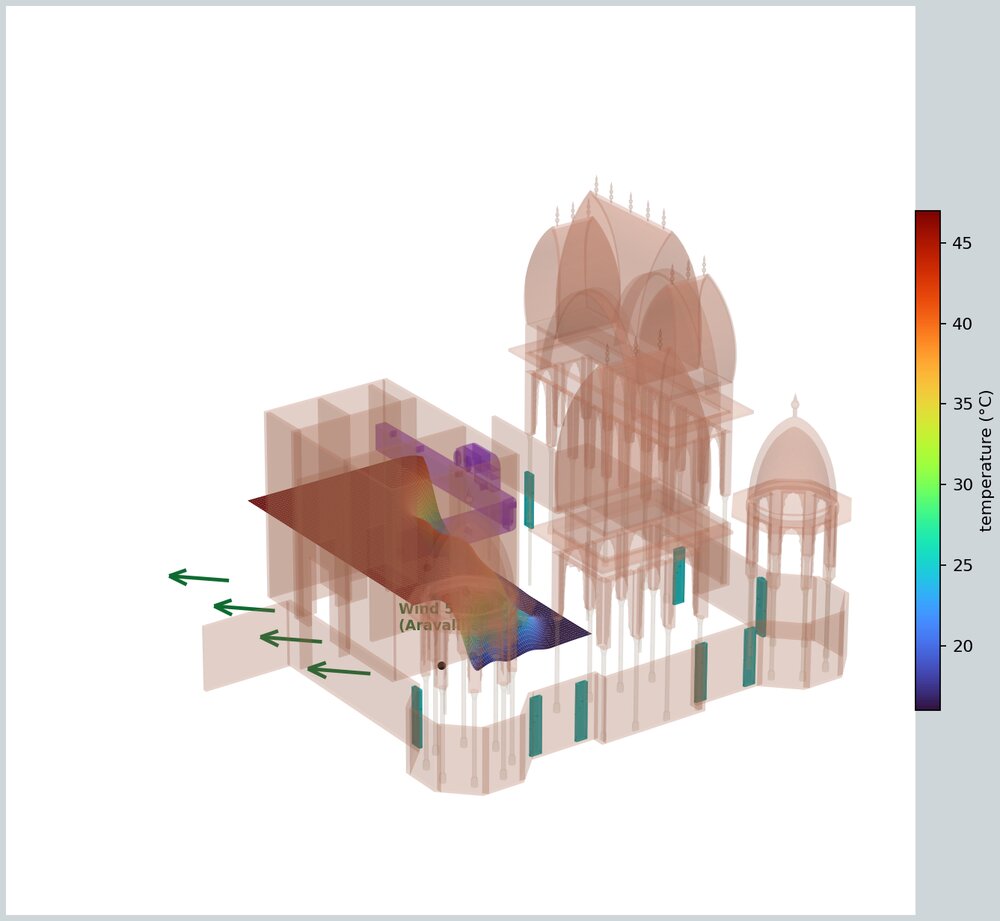Screen dimensions: 1000x921
Task: Select the "35" colorbar tick label
Action: pyautogui.click(x=962, y=404)
